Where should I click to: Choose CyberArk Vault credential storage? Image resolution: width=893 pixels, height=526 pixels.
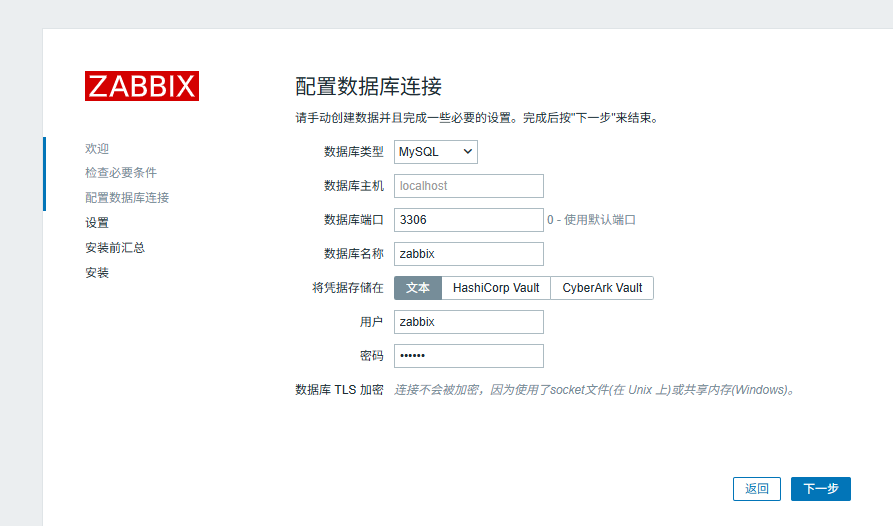tap(602, 288)
